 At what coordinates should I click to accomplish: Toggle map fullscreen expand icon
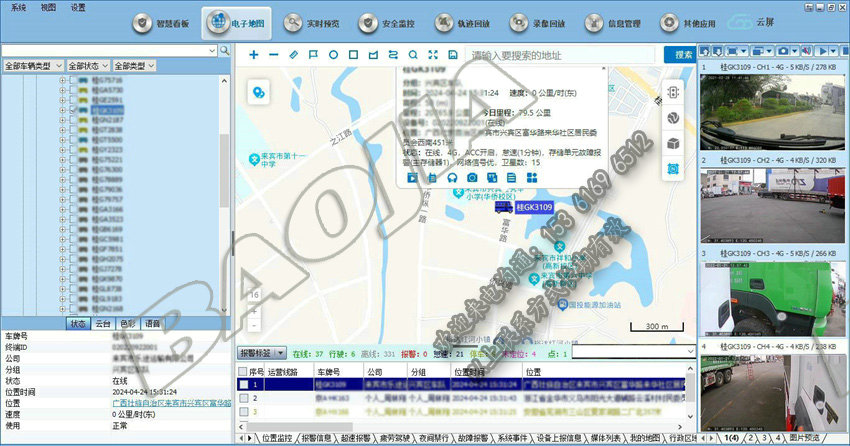point(432,54)
